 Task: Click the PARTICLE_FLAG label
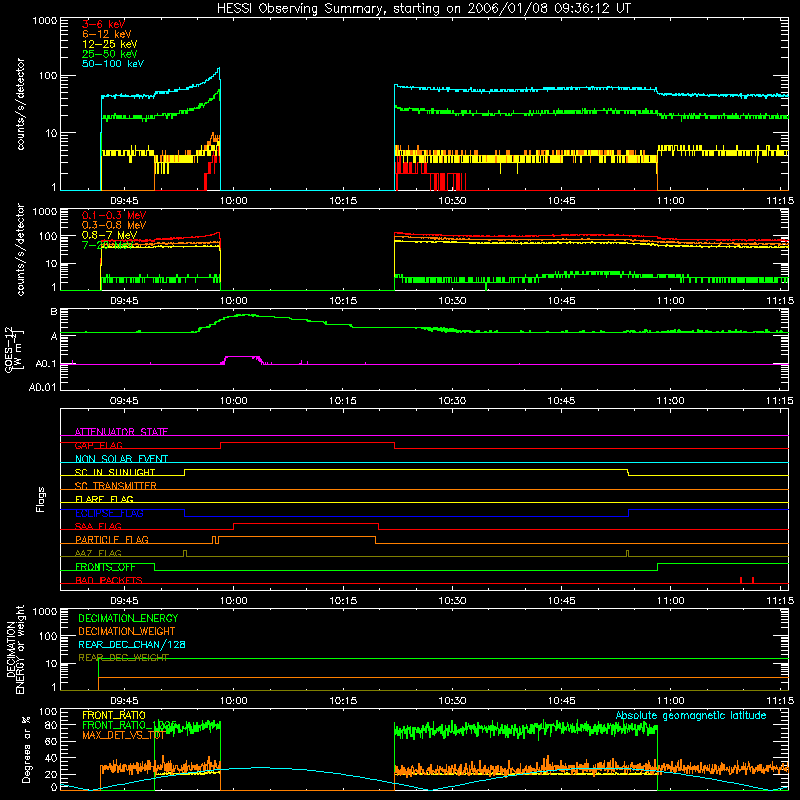pos(112,539)
